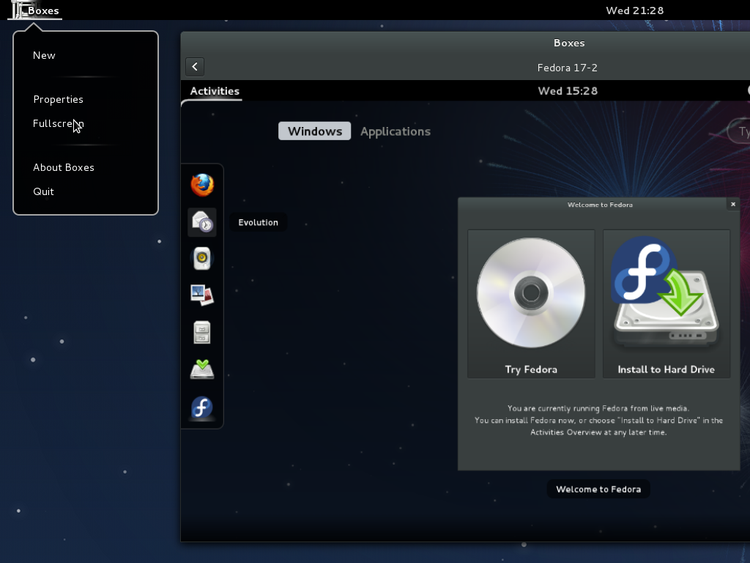
Task: Close the Welcome to Fedora dialog
Action: [x=733, y=204]
